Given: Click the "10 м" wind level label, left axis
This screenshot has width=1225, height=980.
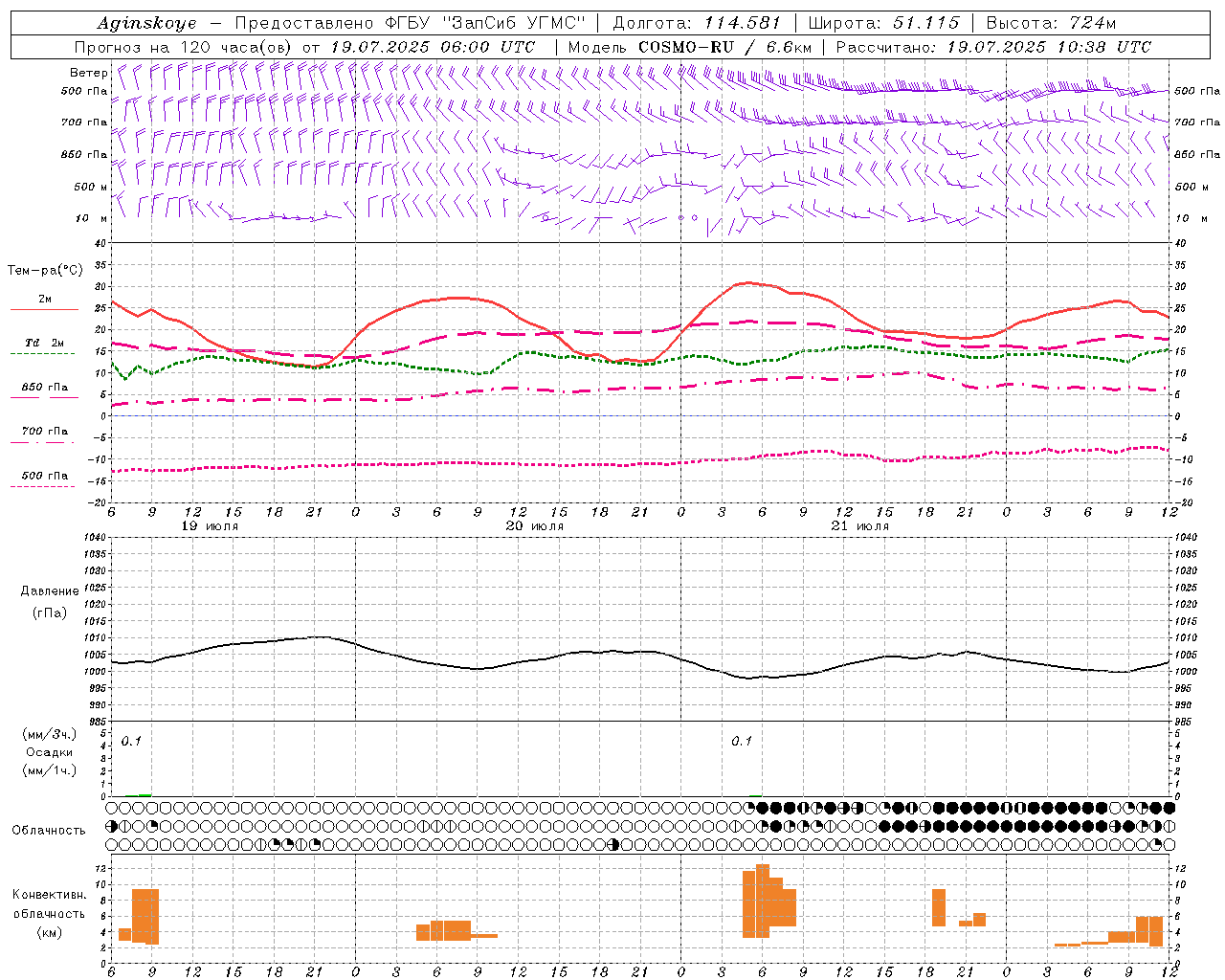Looking at the screenshot, I should click(x=92, y=218).
